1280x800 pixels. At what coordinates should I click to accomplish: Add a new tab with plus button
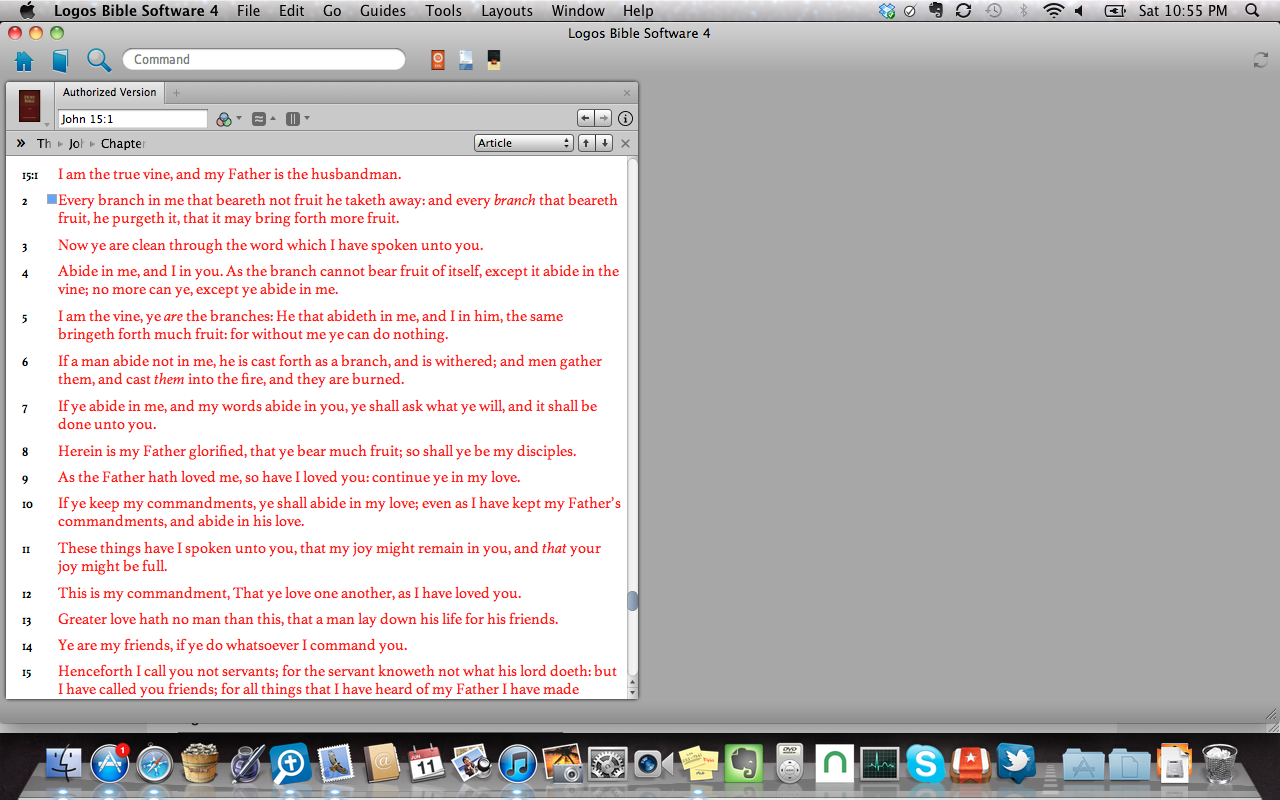177,93
